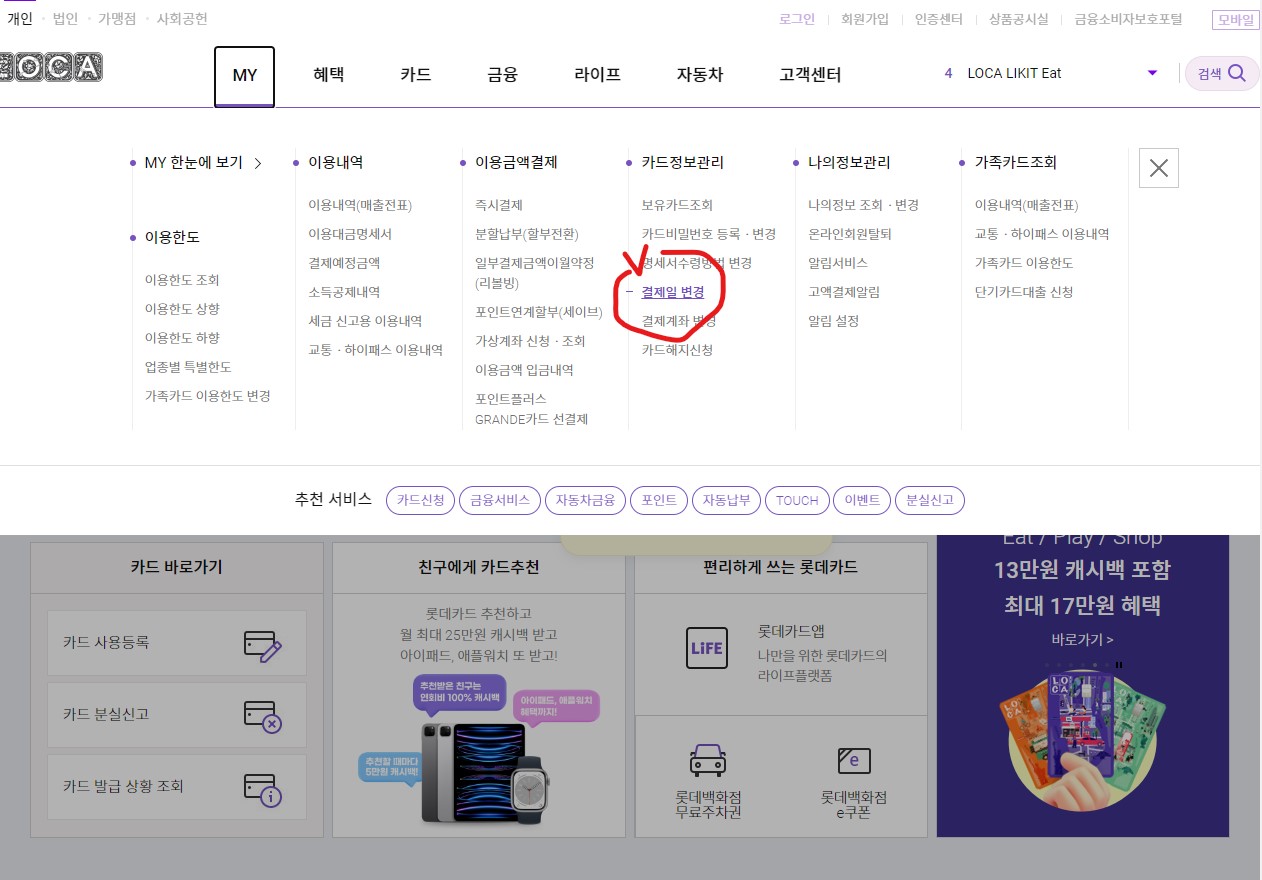Go to 가맹점 site

(117, 18)
